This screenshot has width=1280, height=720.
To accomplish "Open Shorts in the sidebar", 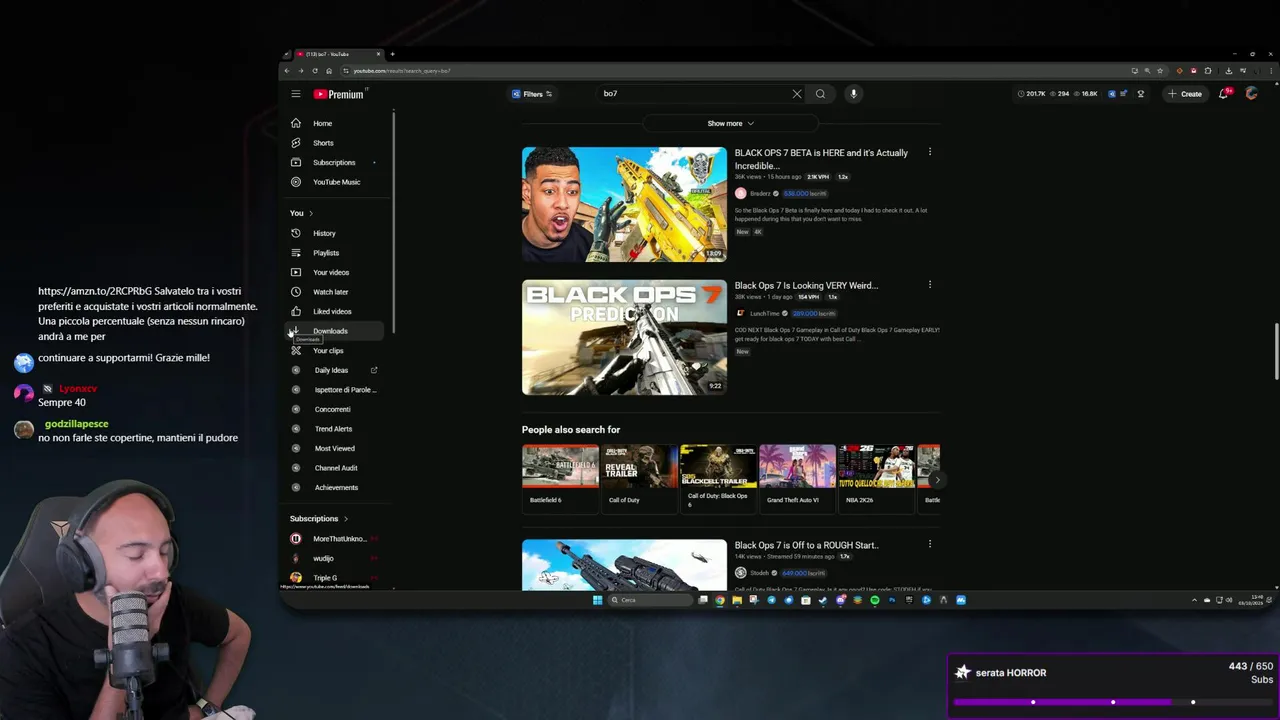I will pyautogui.click(x=336, y=143).
